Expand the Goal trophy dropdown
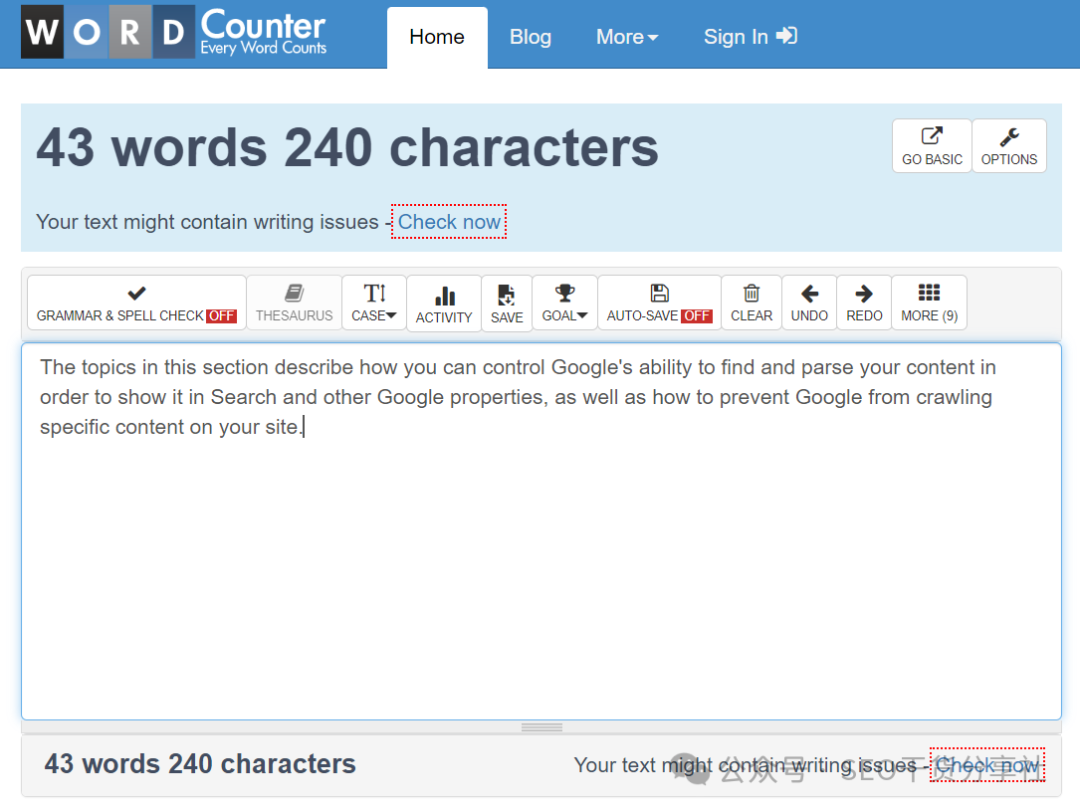Viewport: 1080px width, 812px height. pyautogui.click(x=564, y=302)
